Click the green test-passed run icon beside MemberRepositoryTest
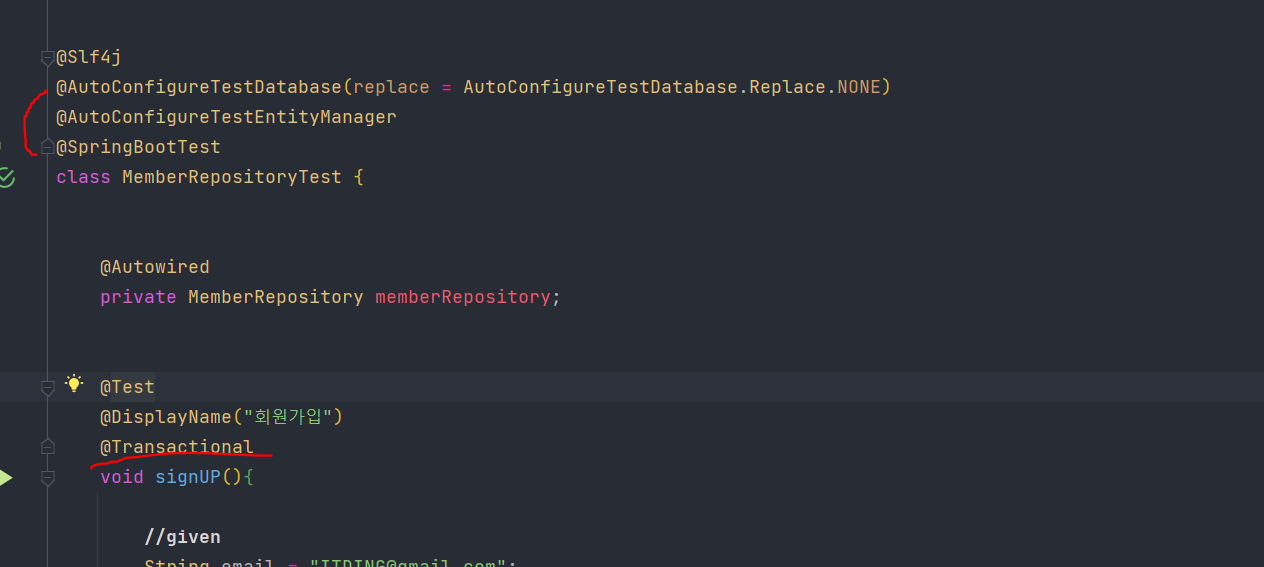 click(6, 177)
